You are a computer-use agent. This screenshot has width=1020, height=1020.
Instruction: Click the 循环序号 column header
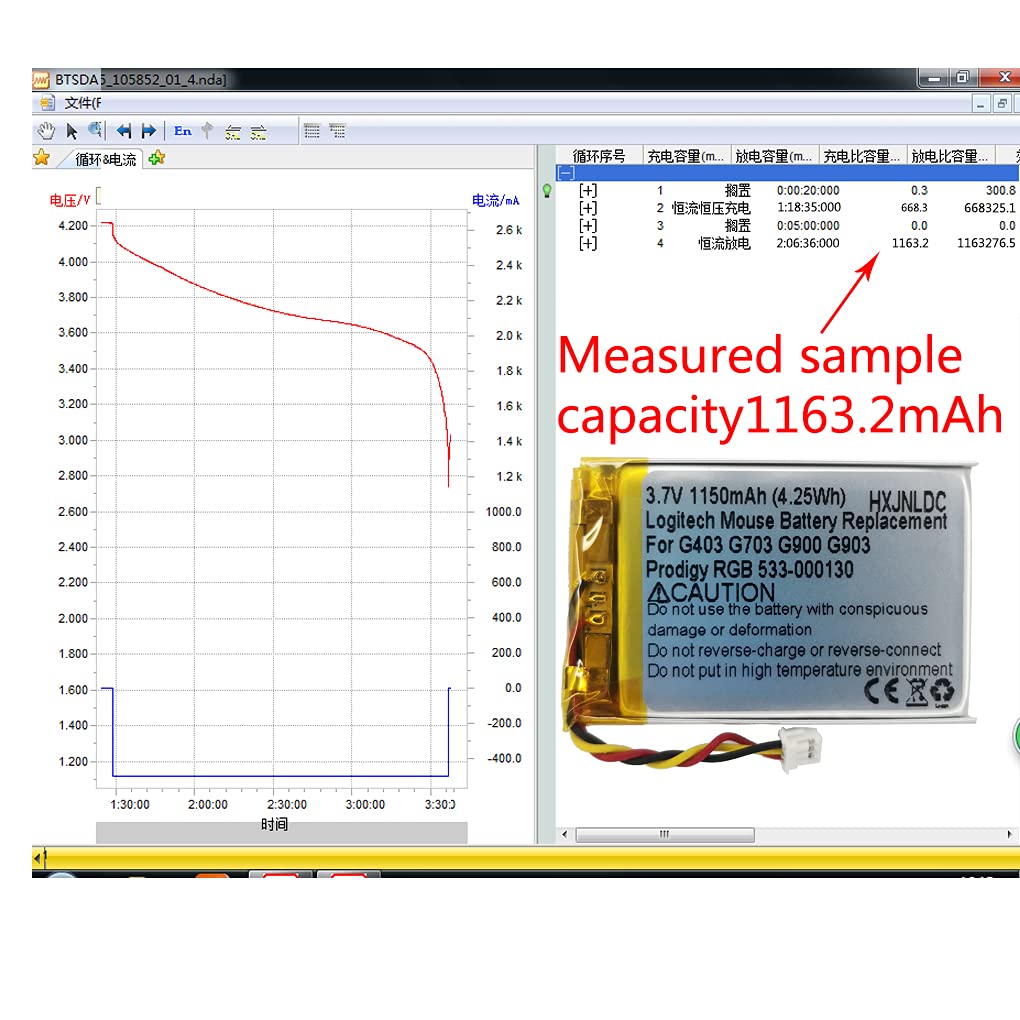click(598, 156)
